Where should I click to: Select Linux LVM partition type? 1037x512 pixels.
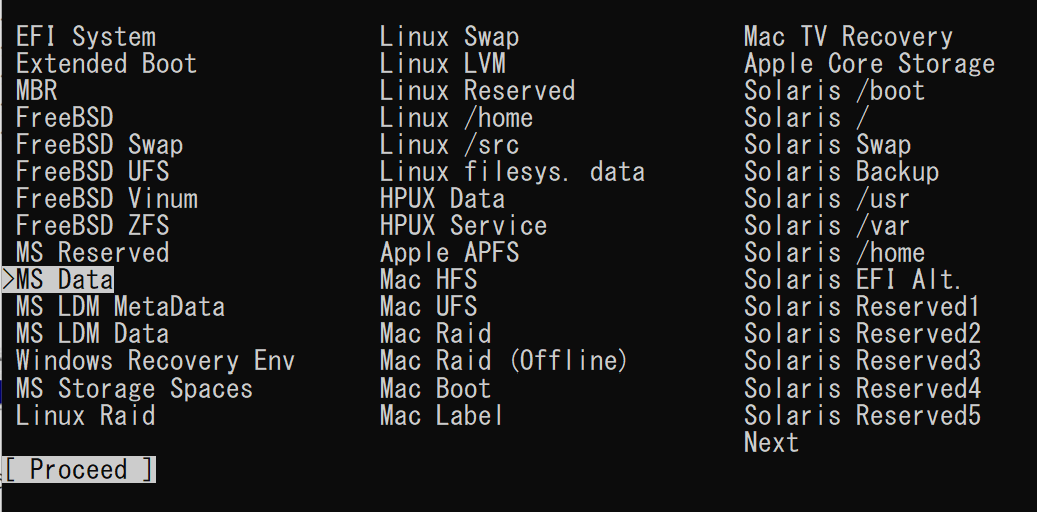442,65
